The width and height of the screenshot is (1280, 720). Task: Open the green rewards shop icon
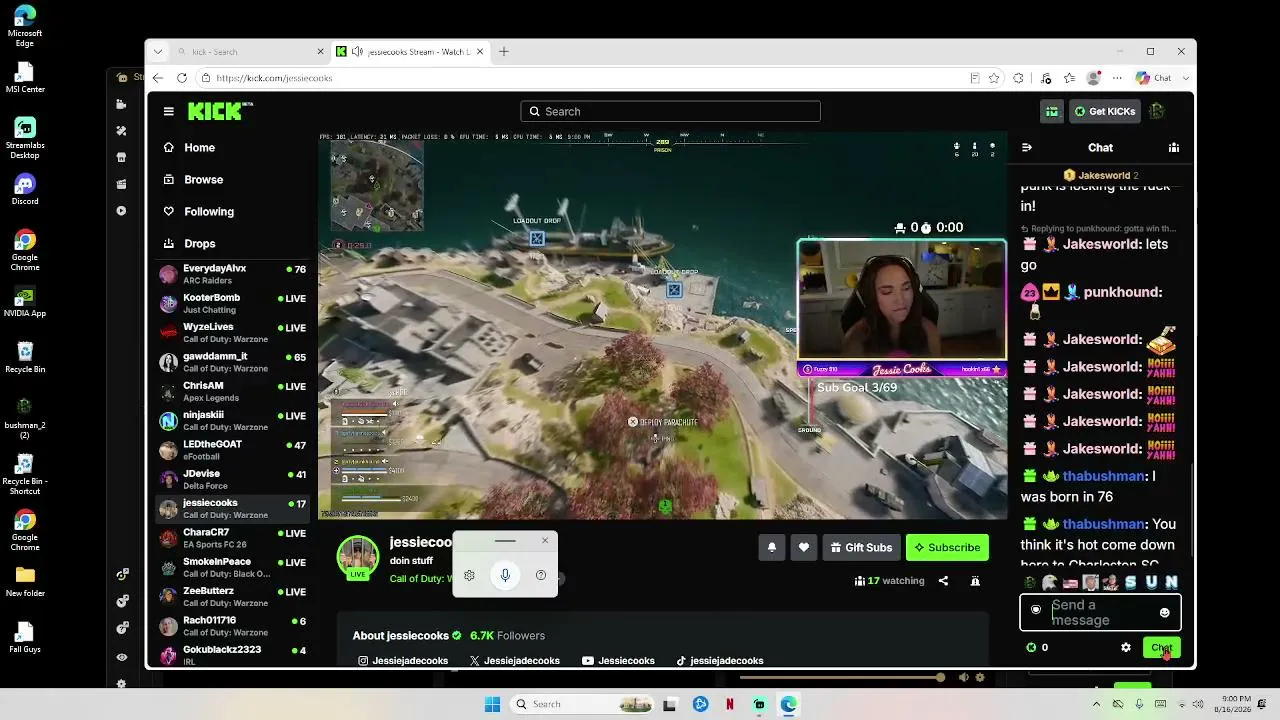click(1052, 111)
